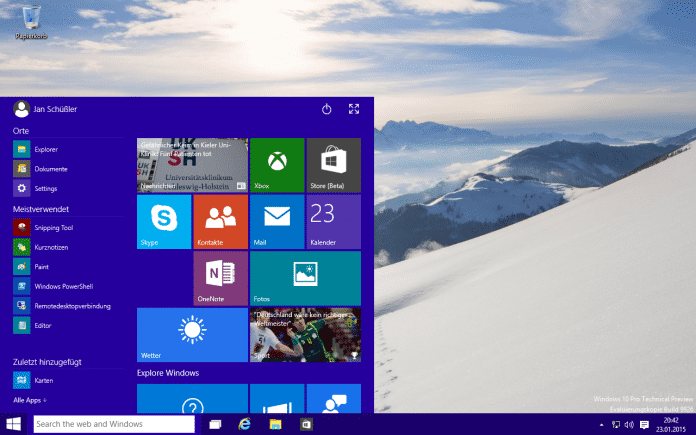Open Settings from the Orte list

coord(45,188)
